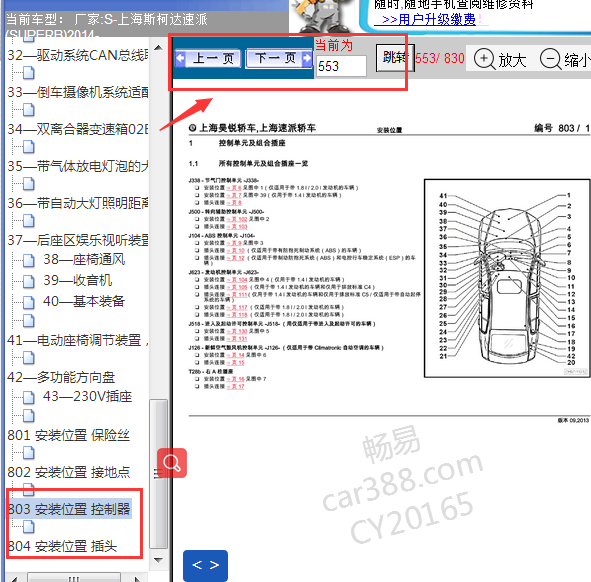
Task: Open 801 安装位置 保险丝
Action: pos(69,435)
